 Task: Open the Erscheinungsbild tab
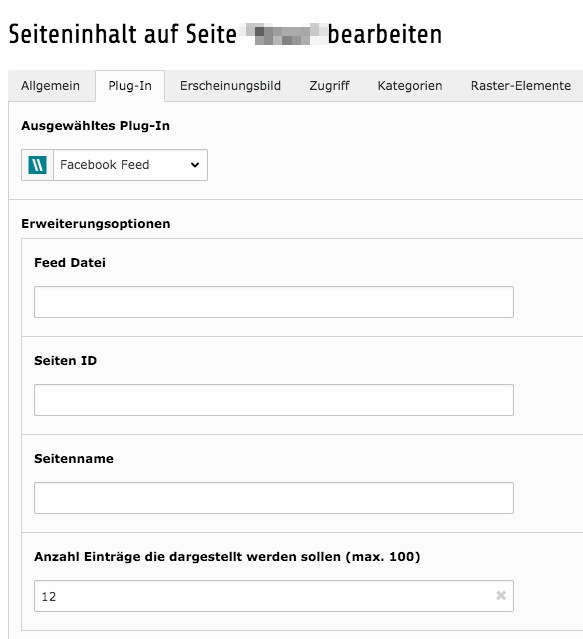[230, 86]
